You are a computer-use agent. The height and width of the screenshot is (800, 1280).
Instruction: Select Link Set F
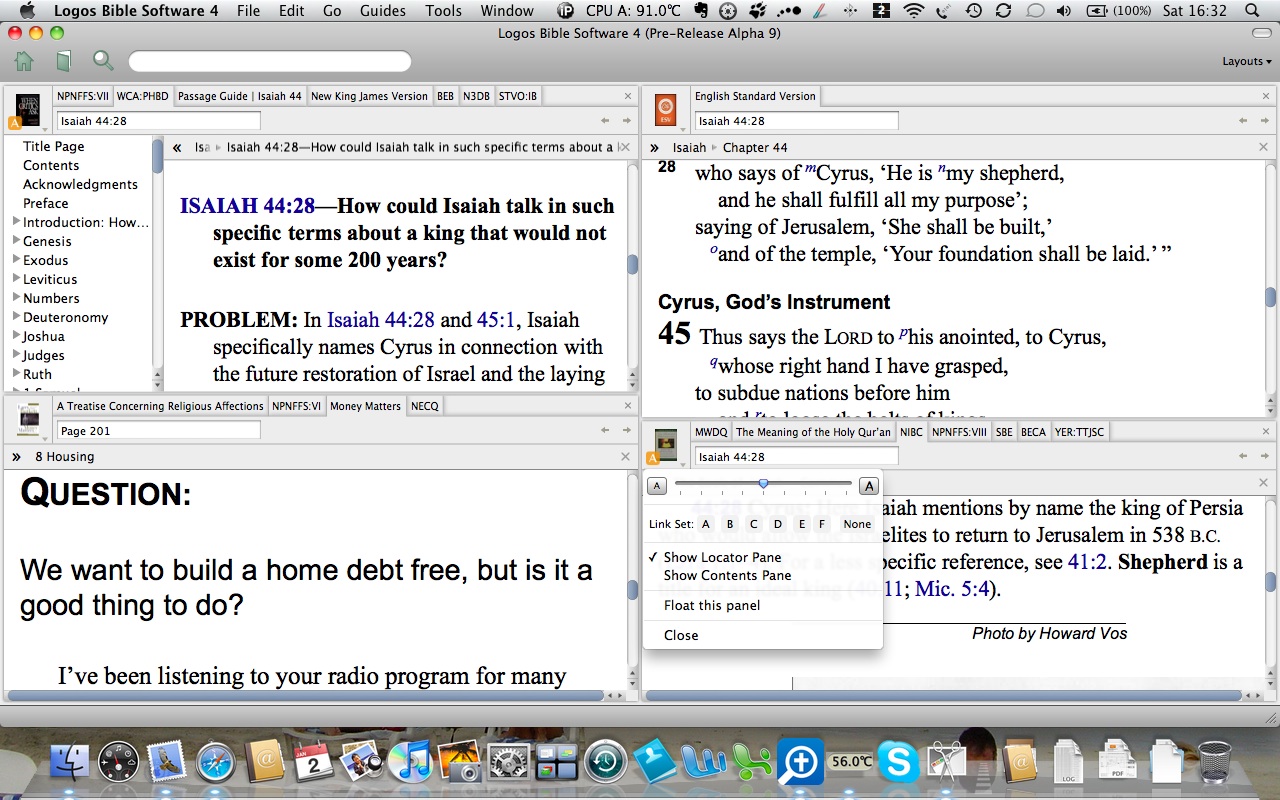[x=822, y=524]
